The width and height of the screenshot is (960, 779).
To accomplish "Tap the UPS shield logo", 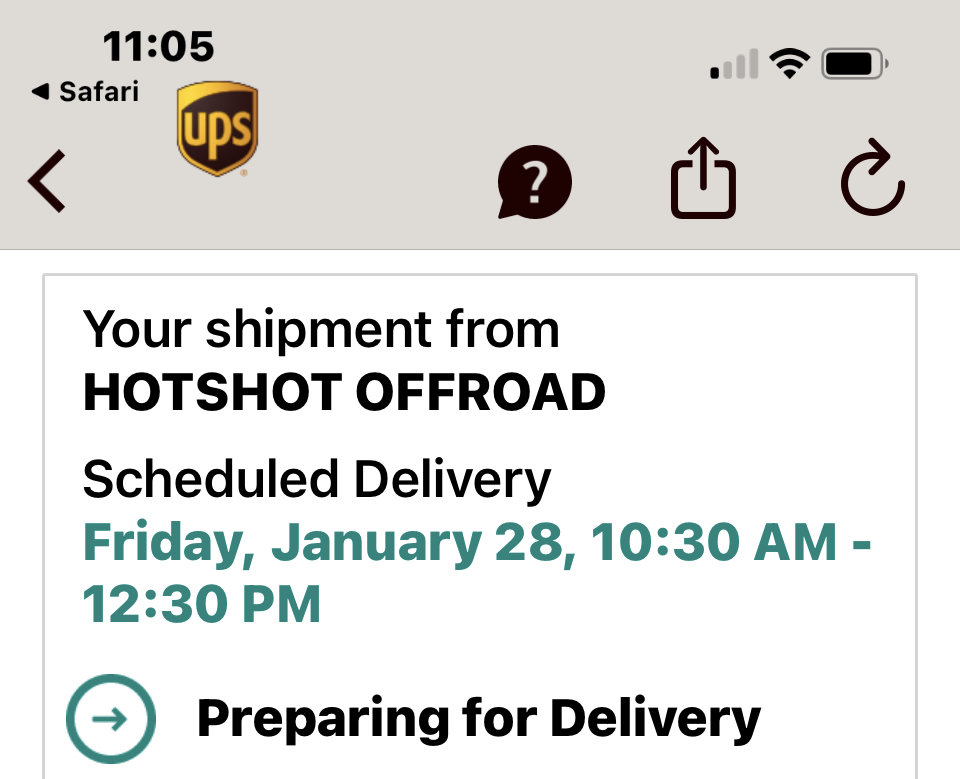I will tap(217, 129).
